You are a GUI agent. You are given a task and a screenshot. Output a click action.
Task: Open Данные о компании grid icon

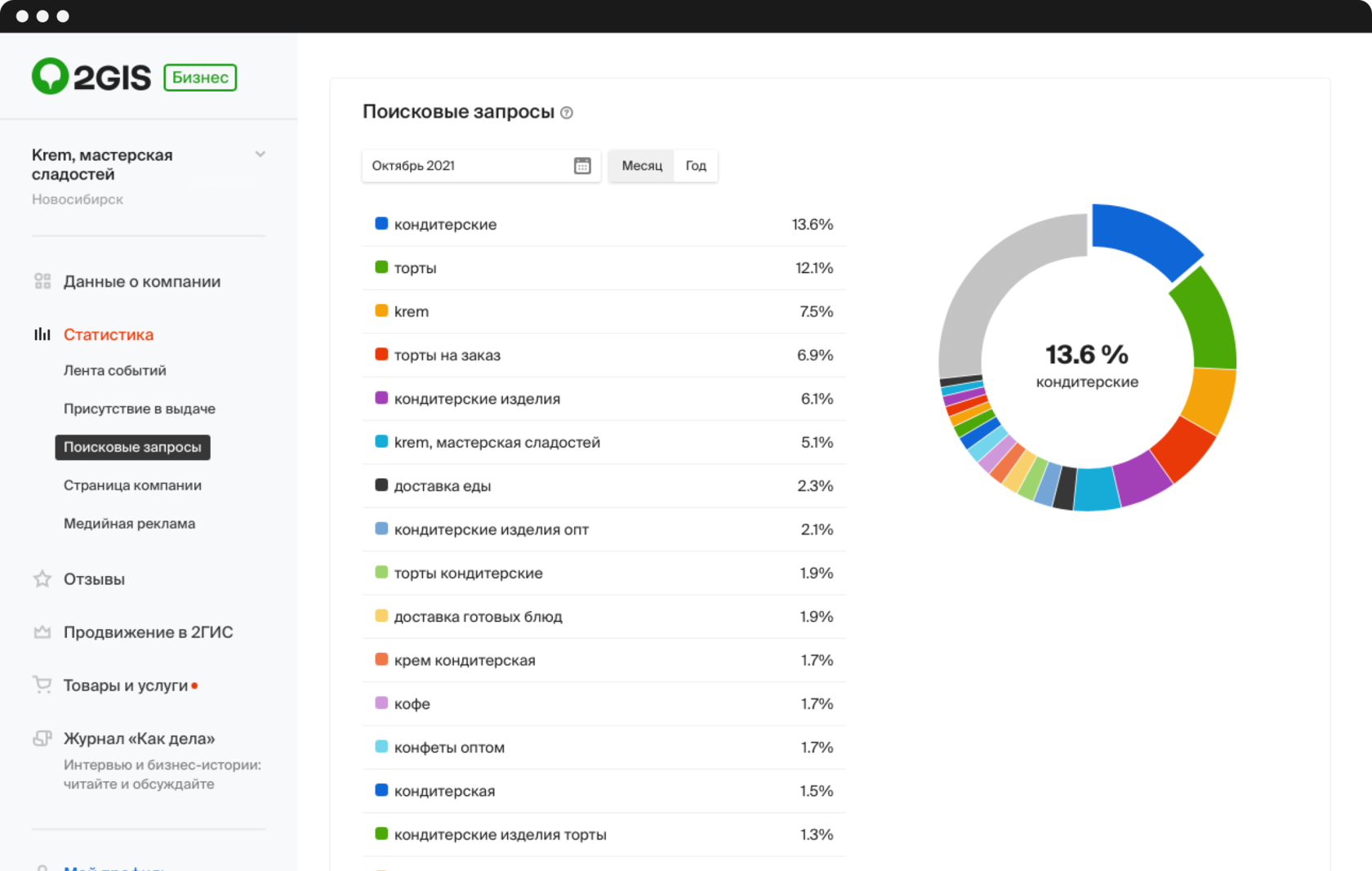(x=42, y=281)
